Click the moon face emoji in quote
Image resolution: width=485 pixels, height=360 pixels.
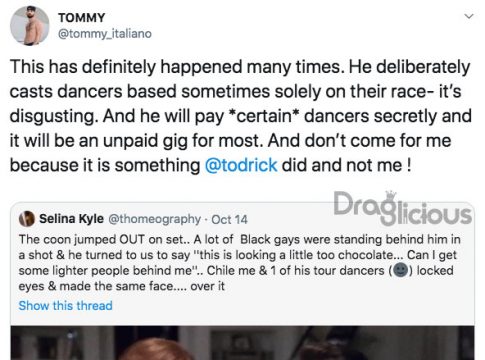pos(401,270)
